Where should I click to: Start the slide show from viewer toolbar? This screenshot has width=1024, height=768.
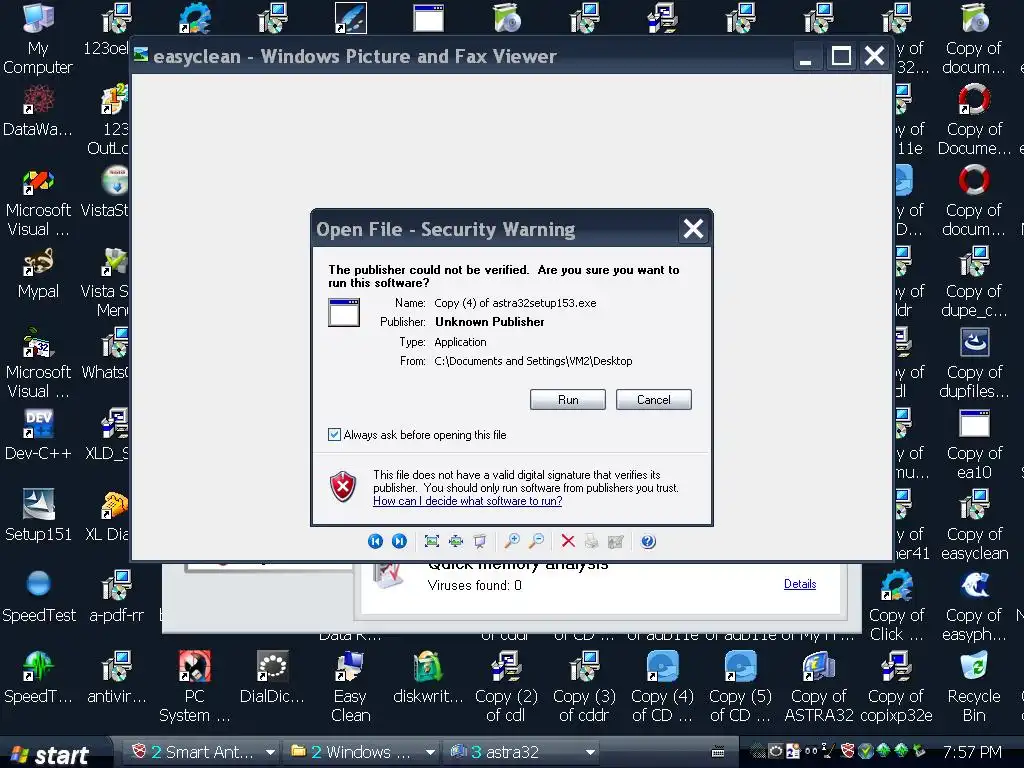tap(480, 541)
